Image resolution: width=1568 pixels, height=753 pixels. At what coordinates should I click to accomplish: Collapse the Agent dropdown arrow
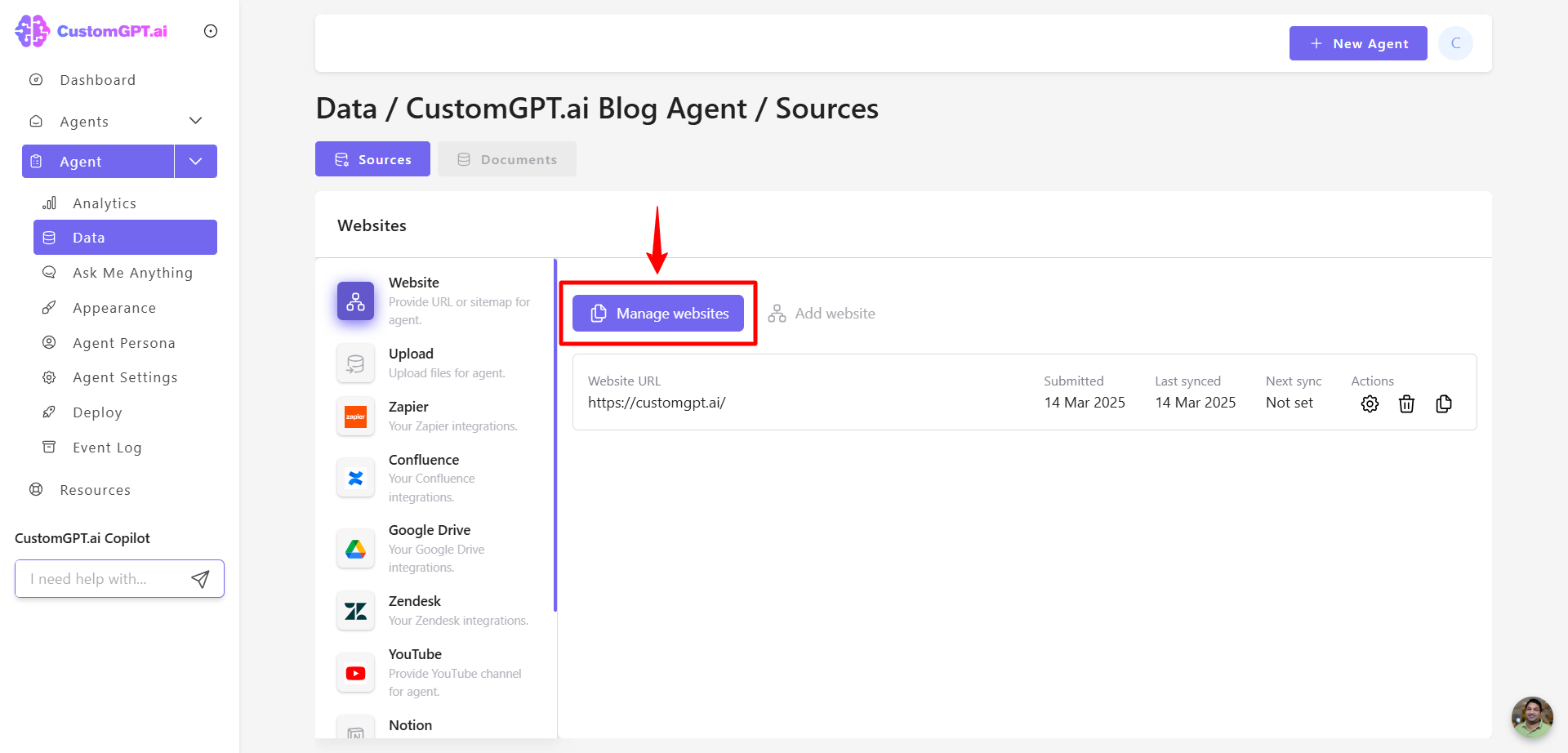point(196,162)
